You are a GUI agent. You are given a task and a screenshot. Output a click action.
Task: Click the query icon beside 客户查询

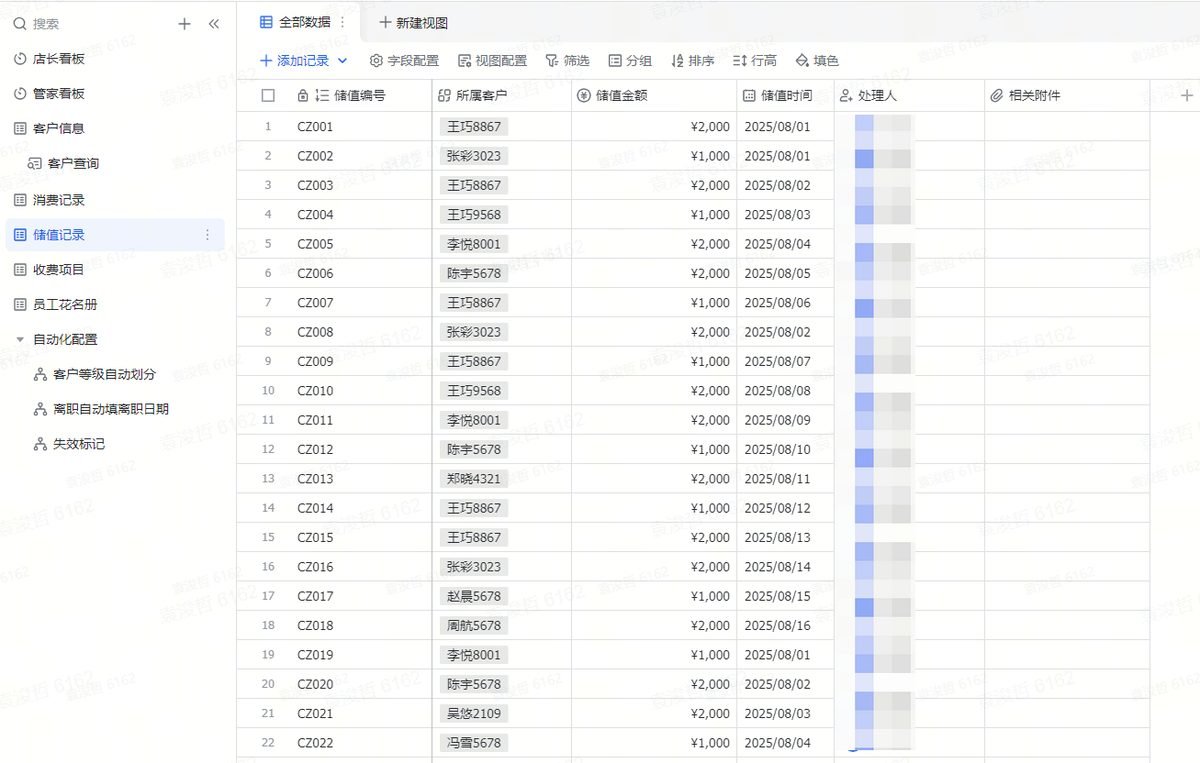(35, 164)
